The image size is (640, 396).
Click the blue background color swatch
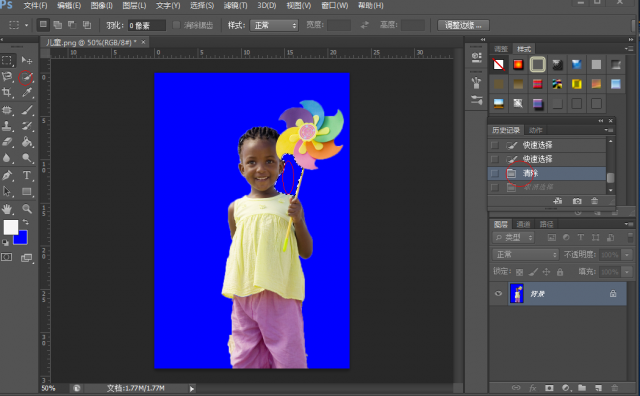pos(20,238)
